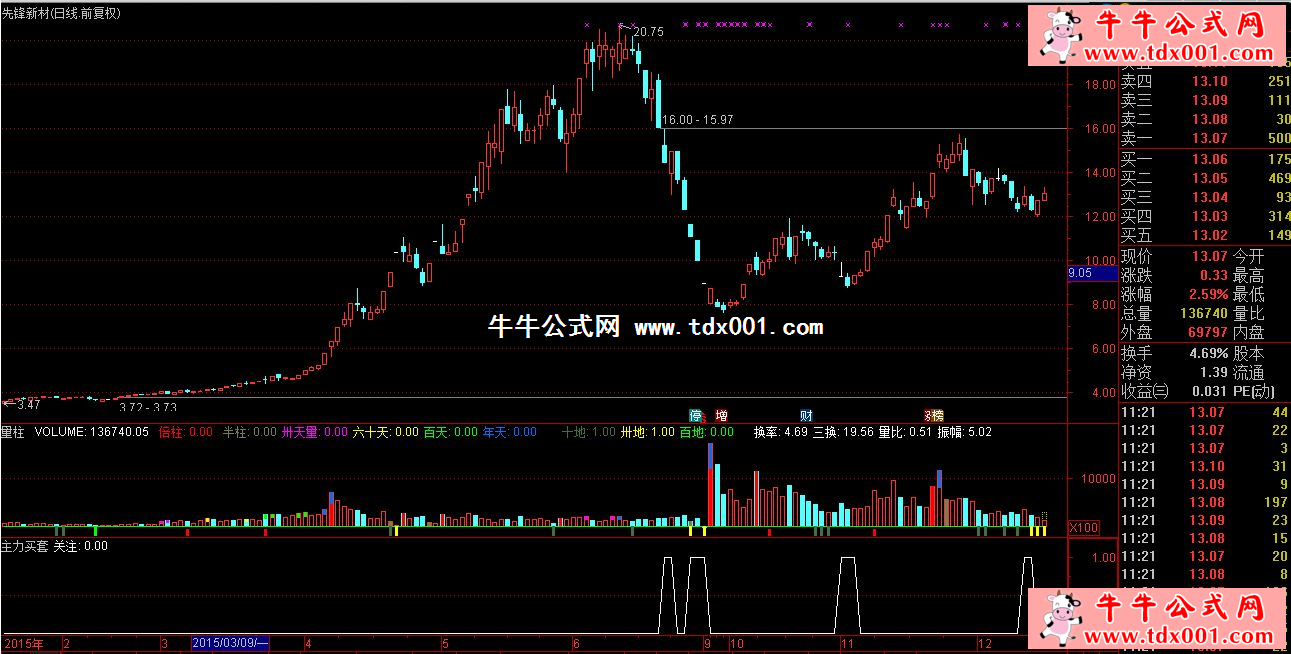
Task: Click the 十地: 1.00 indicator value
Action: [588, 432]
